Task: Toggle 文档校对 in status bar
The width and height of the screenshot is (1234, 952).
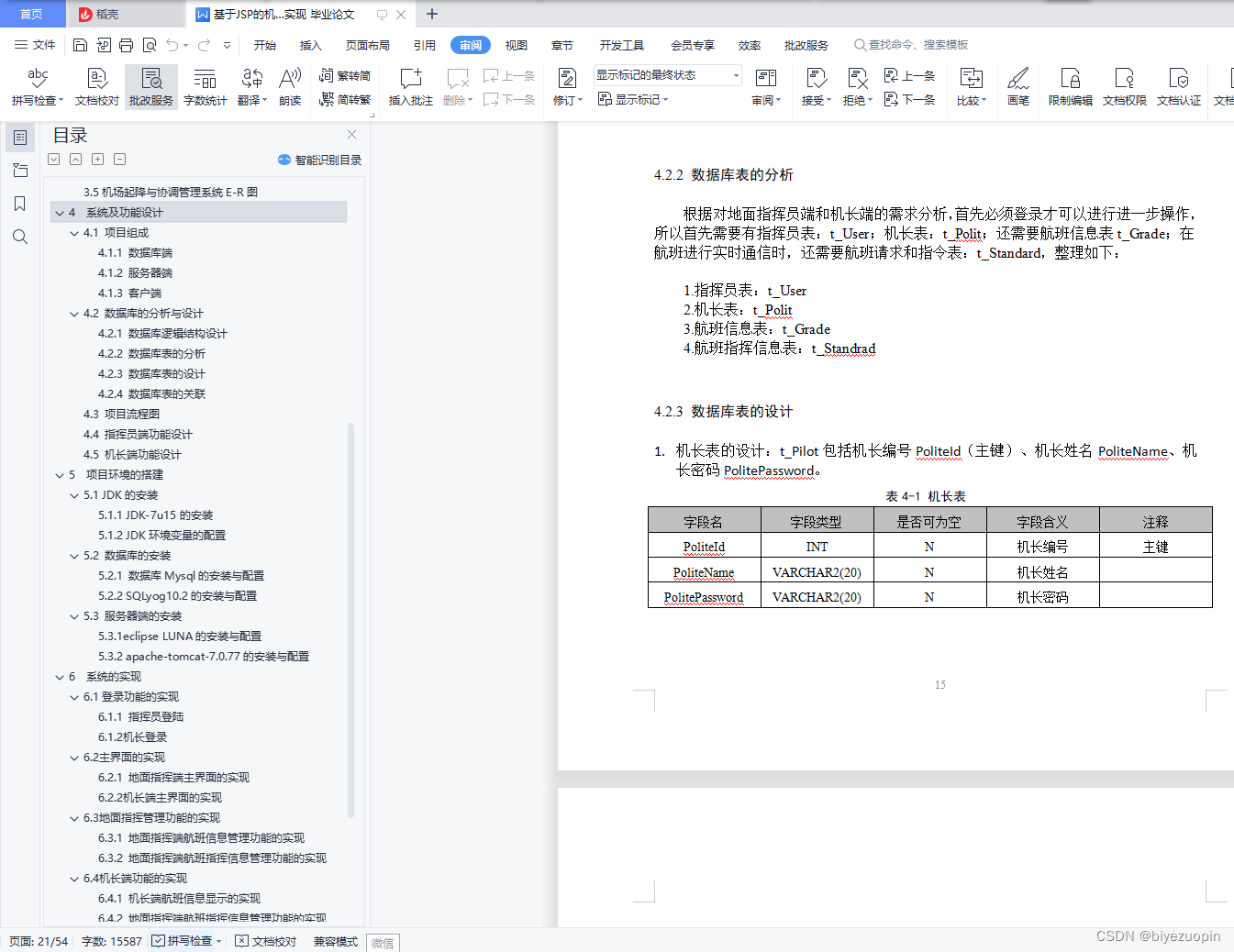Action: 266,941
